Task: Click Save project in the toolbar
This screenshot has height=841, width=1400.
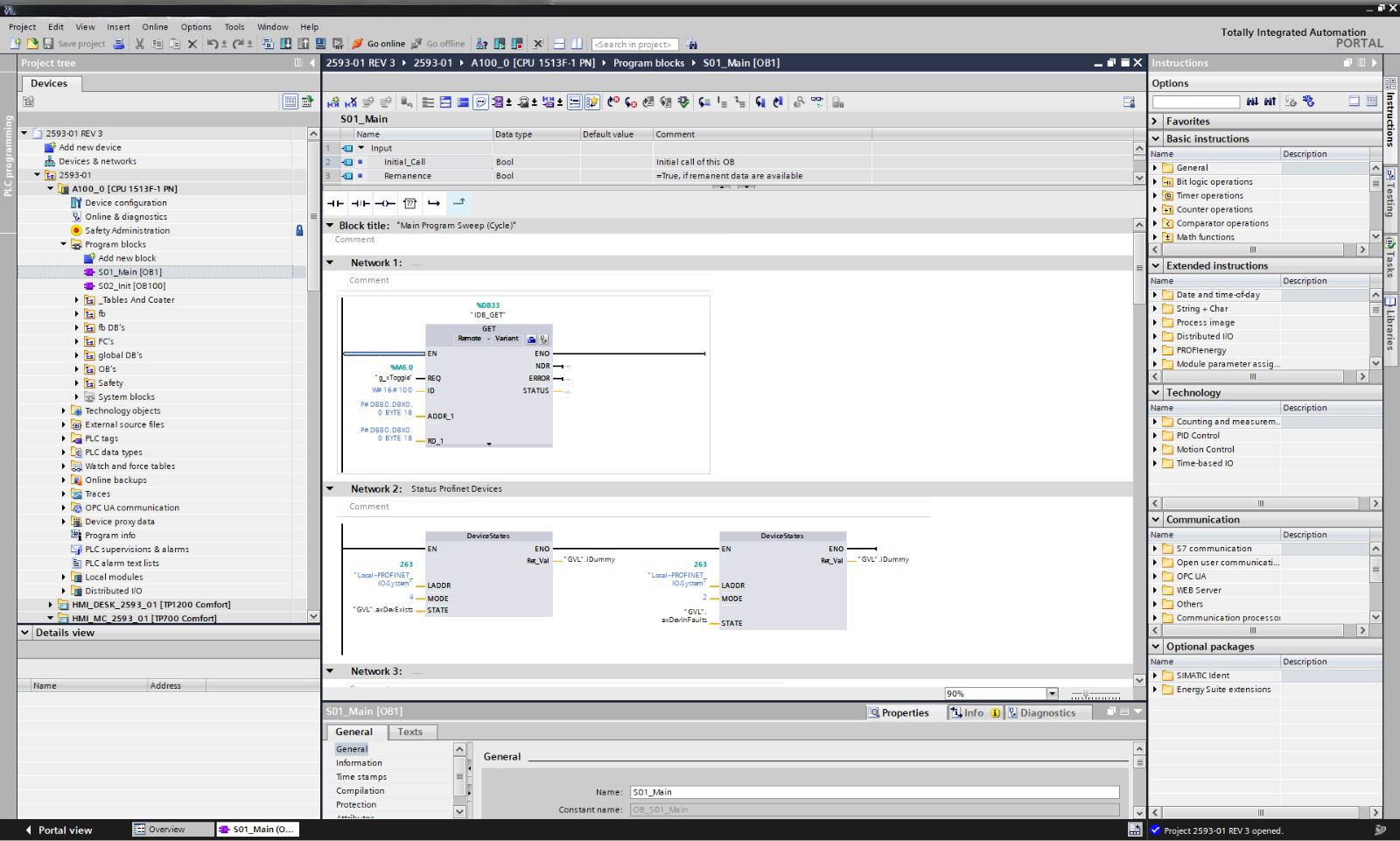Action: coord(74,44)
